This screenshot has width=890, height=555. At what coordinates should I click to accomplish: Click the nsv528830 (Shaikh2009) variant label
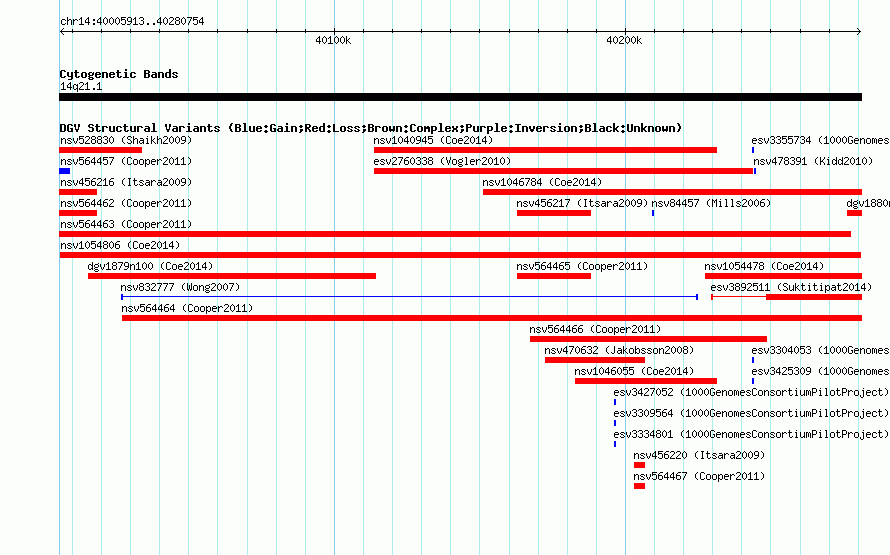[126, 140]
